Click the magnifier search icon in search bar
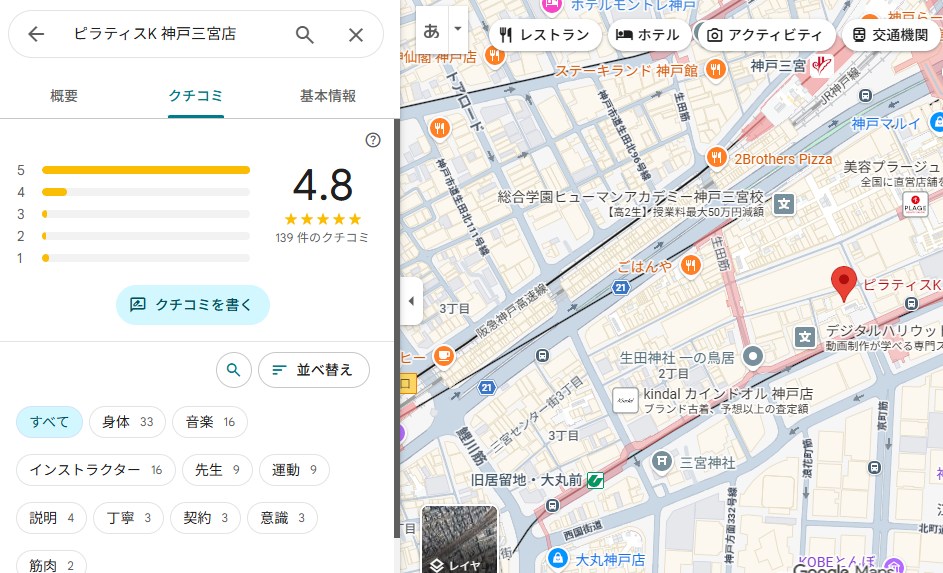 coord(305,35)
